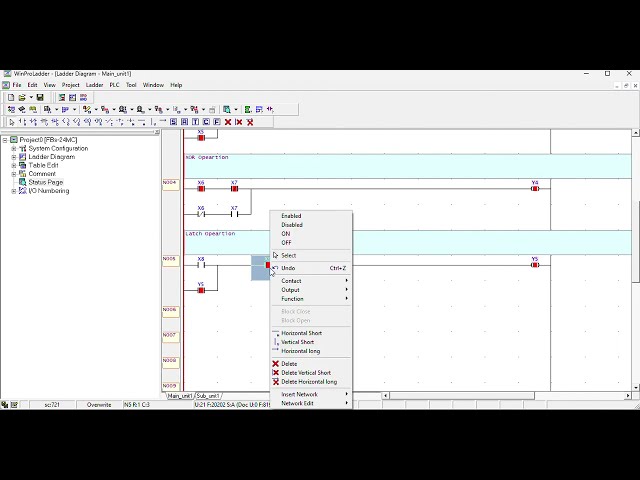The height and width of the screenshot is (480, 640).
Task: Open the Function submenu in context menu
Action: pos(311,299)
